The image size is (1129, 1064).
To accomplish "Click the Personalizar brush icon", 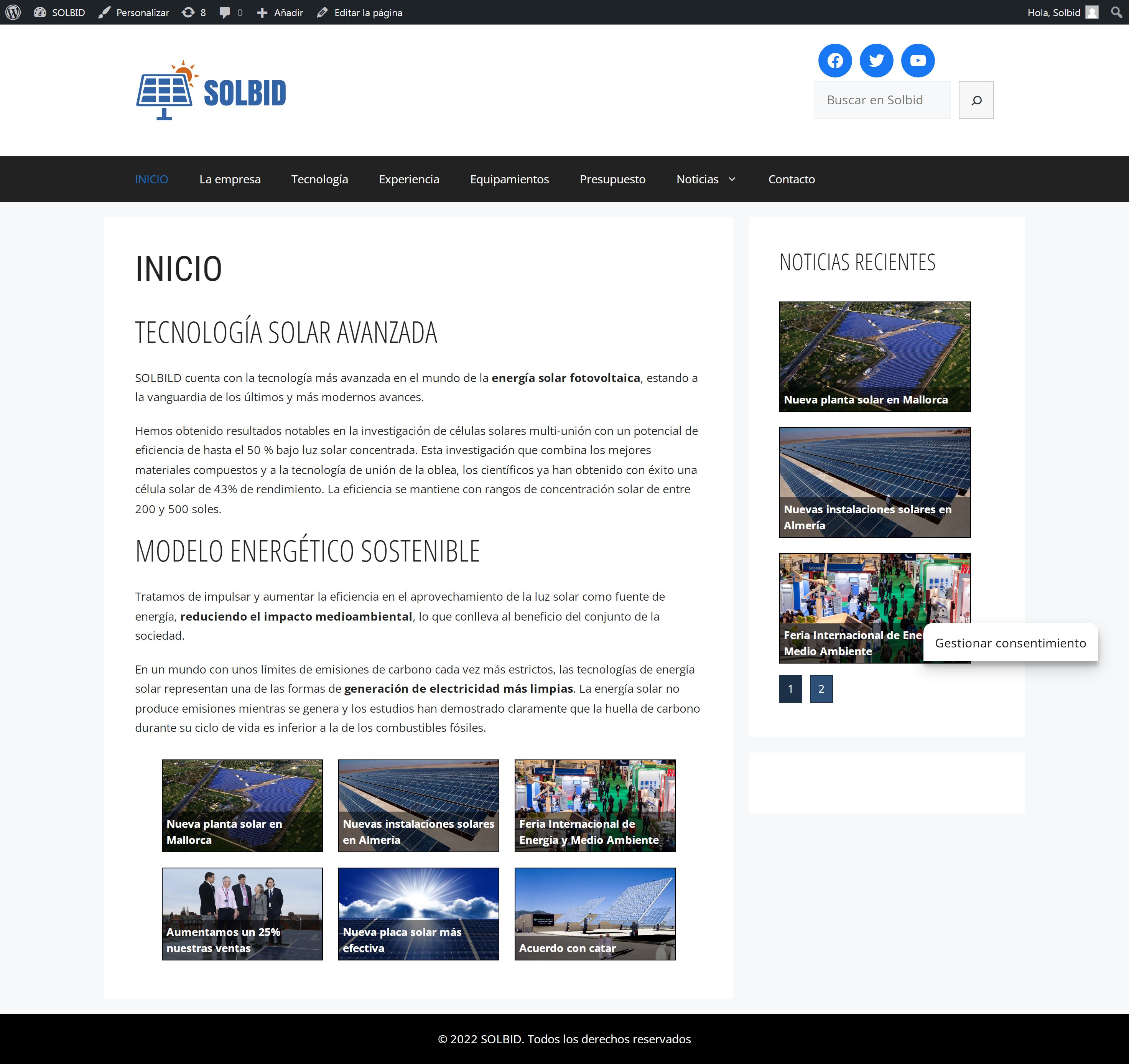I will [x=104, y=12].
